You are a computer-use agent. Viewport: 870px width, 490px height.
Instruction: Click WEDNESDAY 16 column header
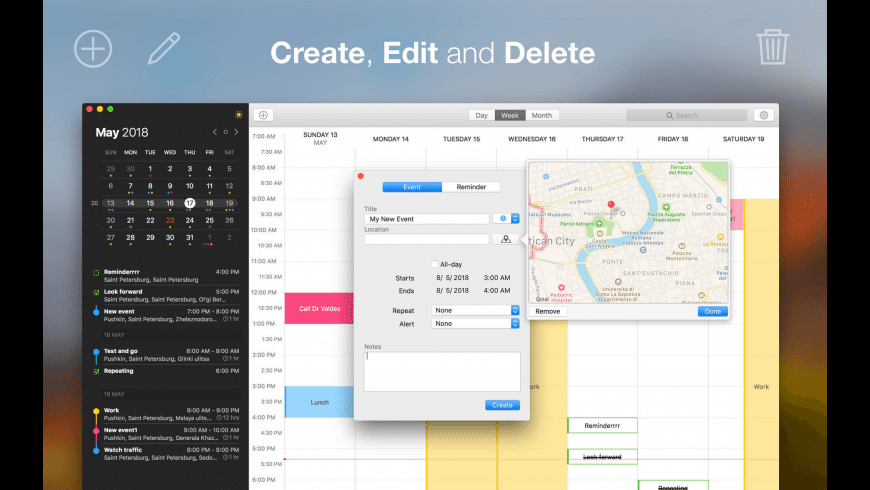(x=532, y=139)
